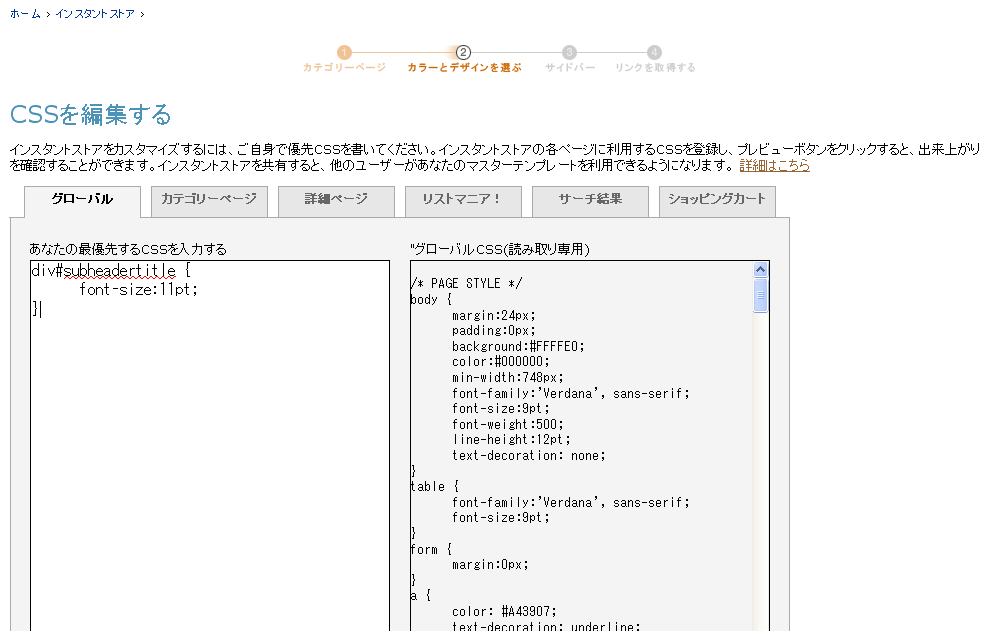
Task: Open the インスタントストア breadcrumb link
Action: coord(94,14)
